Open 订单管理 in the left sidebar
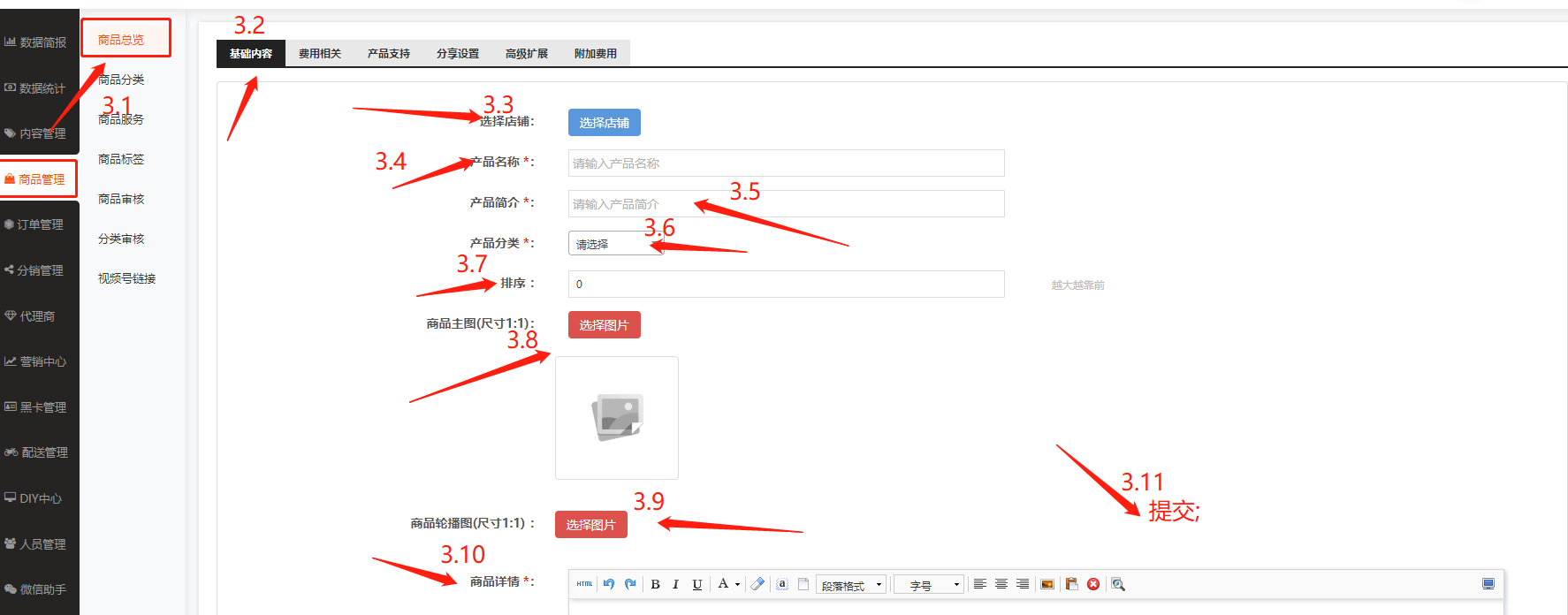 [x=40, y=224]
